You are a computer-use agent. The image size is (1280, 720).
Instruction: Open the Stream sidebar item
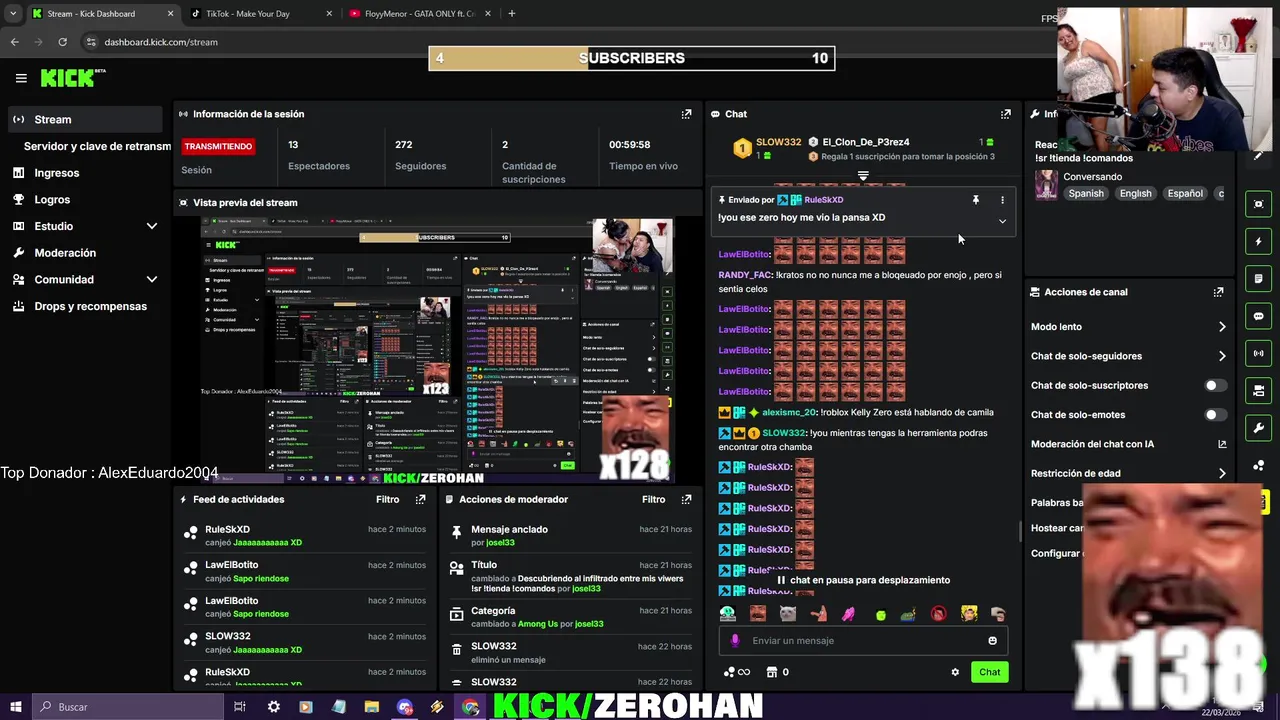click(85, 120)
